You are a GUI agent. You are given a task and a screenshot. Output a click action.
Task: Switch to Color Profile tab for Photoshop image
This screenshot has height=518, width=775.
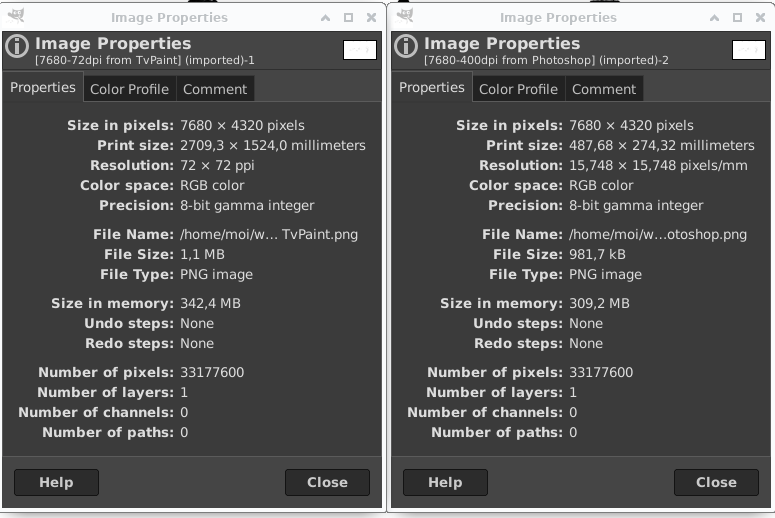(518, 89)
